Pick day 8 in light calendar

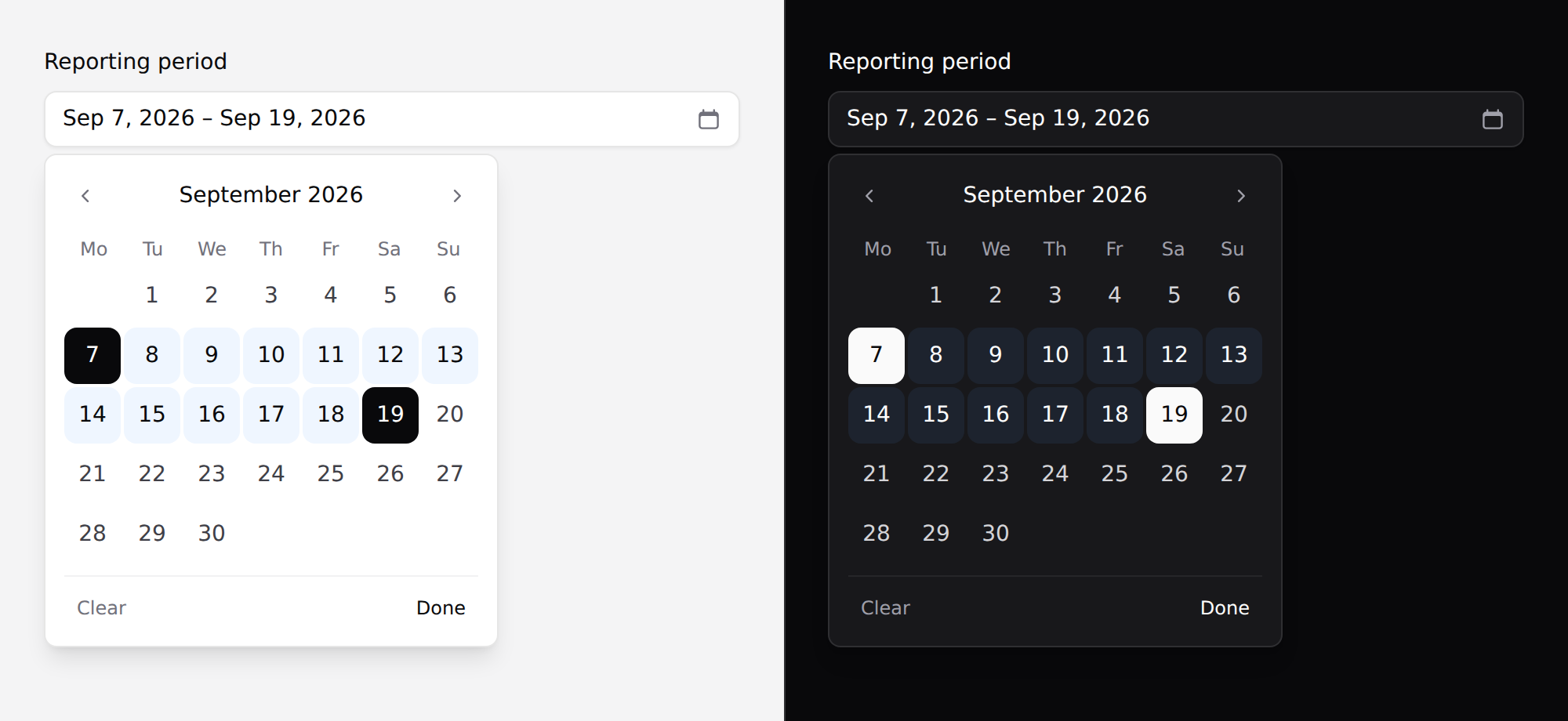[x=152, y=356]
